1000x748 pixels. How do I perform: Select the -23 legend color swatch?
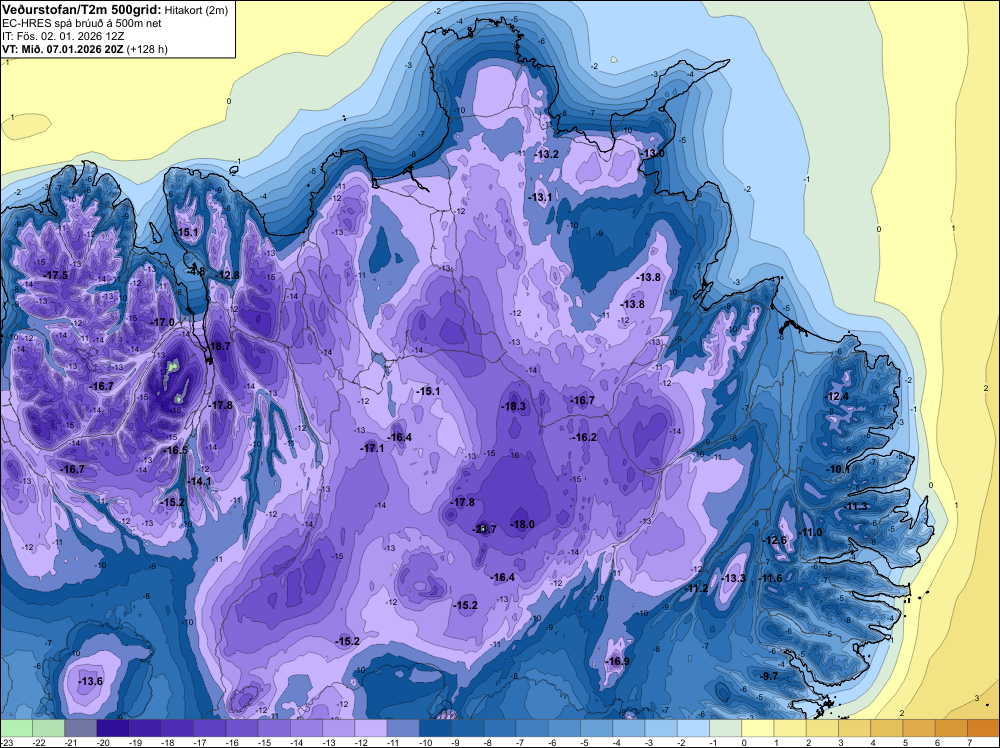(16, 728)
